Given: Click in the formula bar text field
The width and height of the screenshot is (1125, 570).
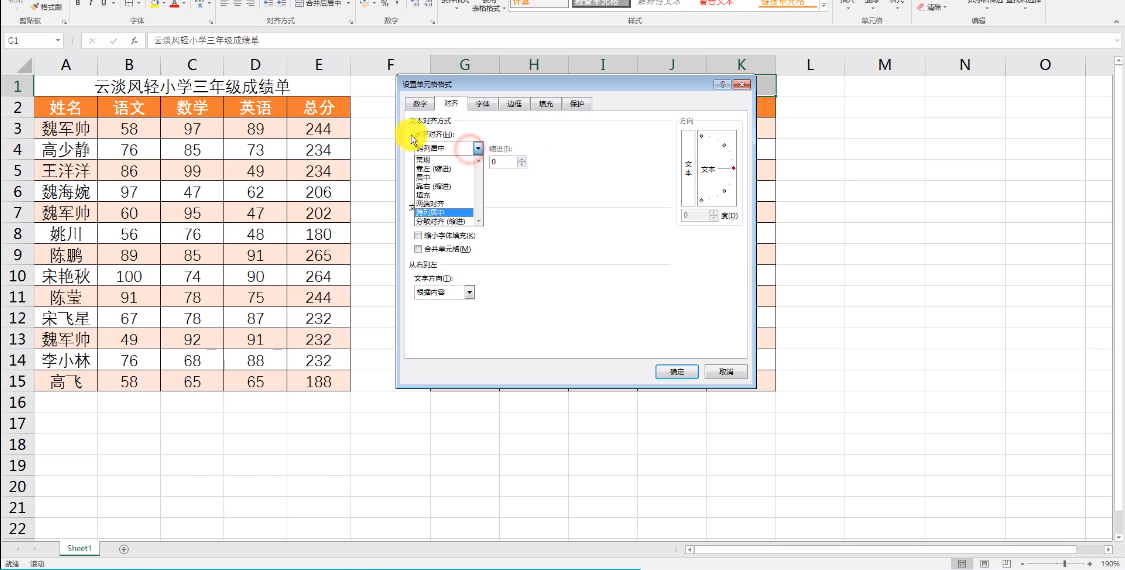Looking at the screenshot, I should (x=630, y=41).
